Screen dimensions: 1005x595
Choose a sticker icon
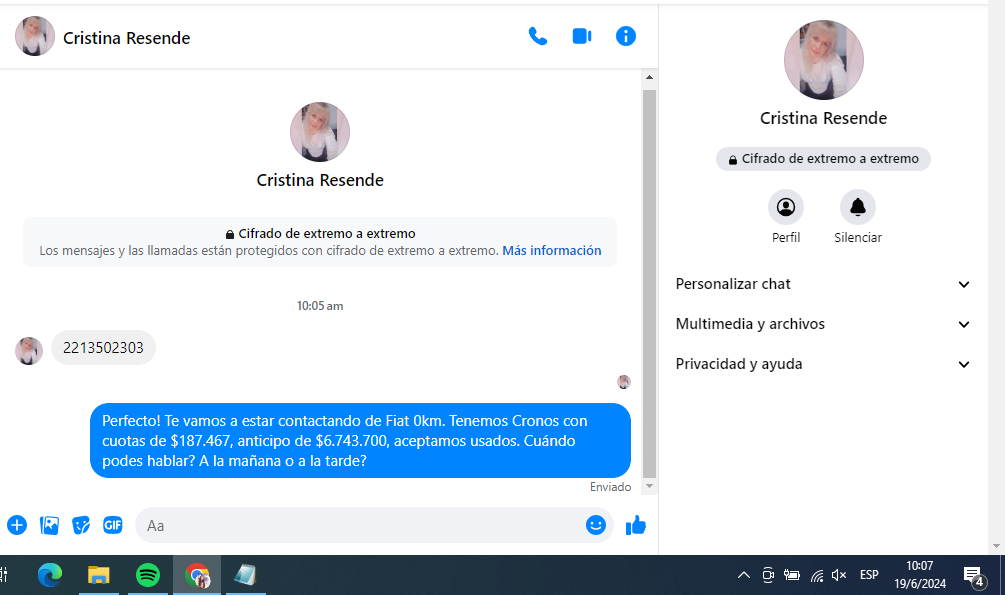(x=81, y=525)
